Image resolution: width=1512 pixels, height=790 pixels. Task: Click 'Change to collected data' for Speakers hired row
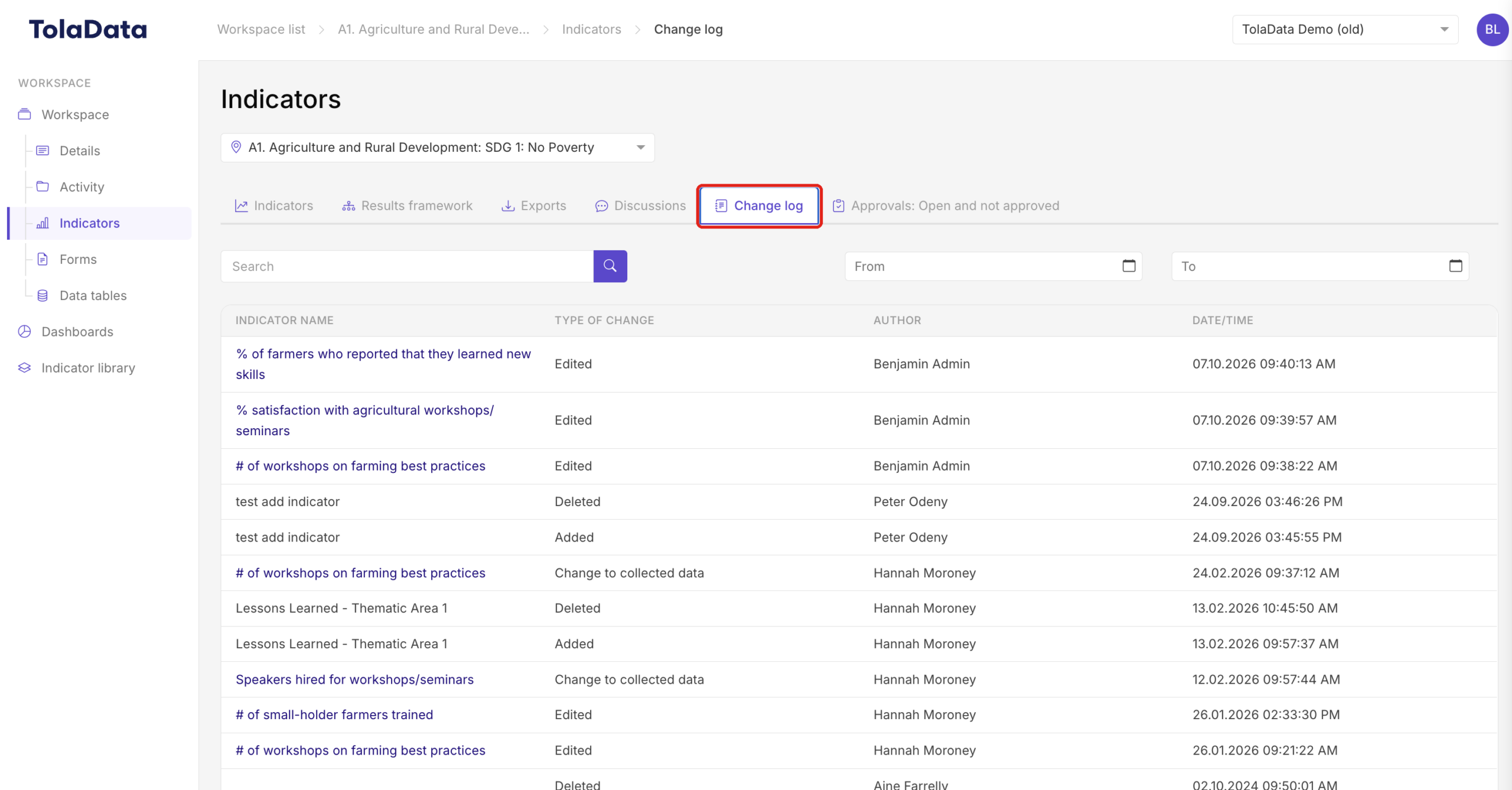pyautogui.click(x=629, y=680)
